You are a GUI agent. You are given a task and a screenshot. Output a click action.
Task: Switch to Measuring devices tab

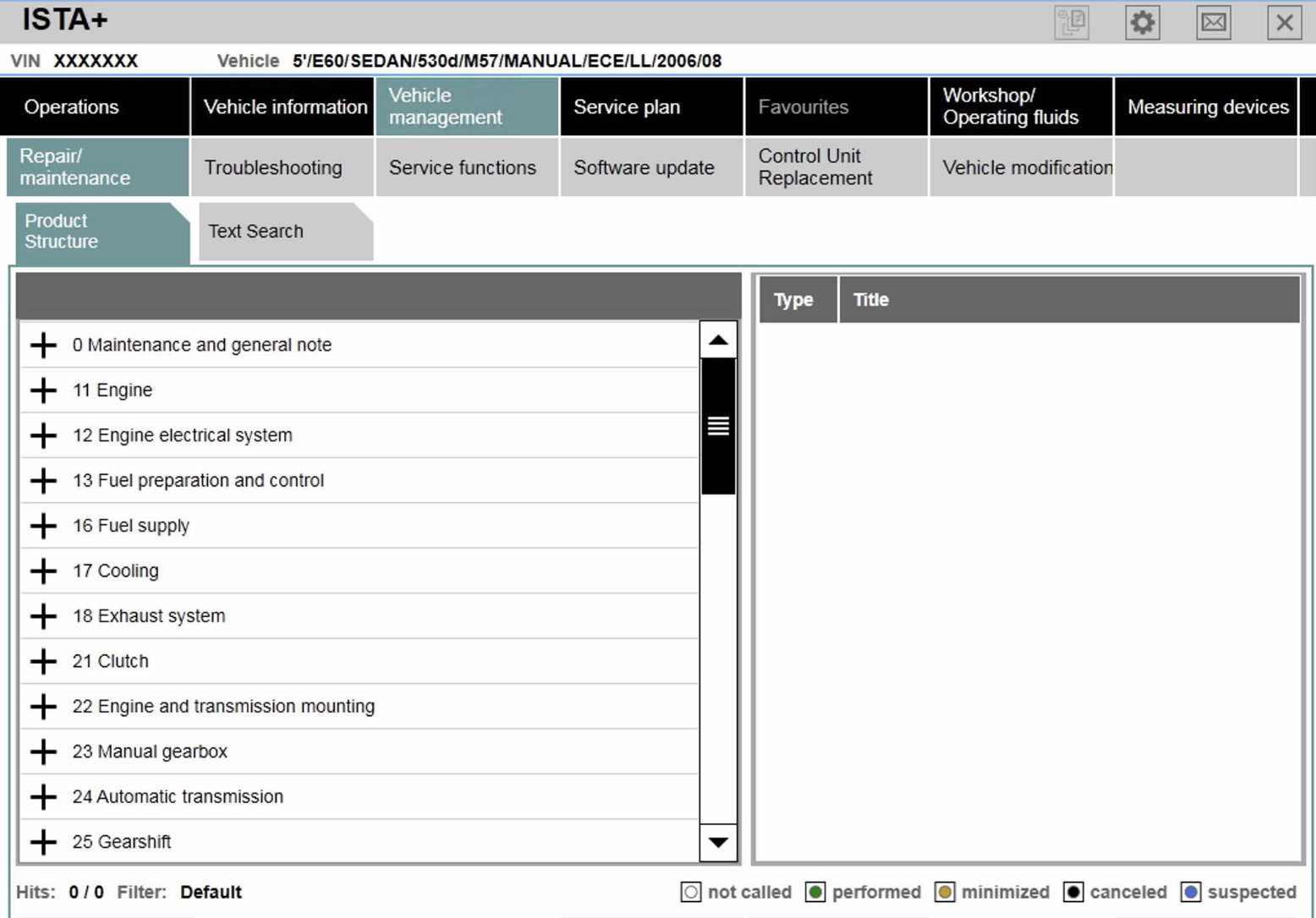click(1206, 107)
